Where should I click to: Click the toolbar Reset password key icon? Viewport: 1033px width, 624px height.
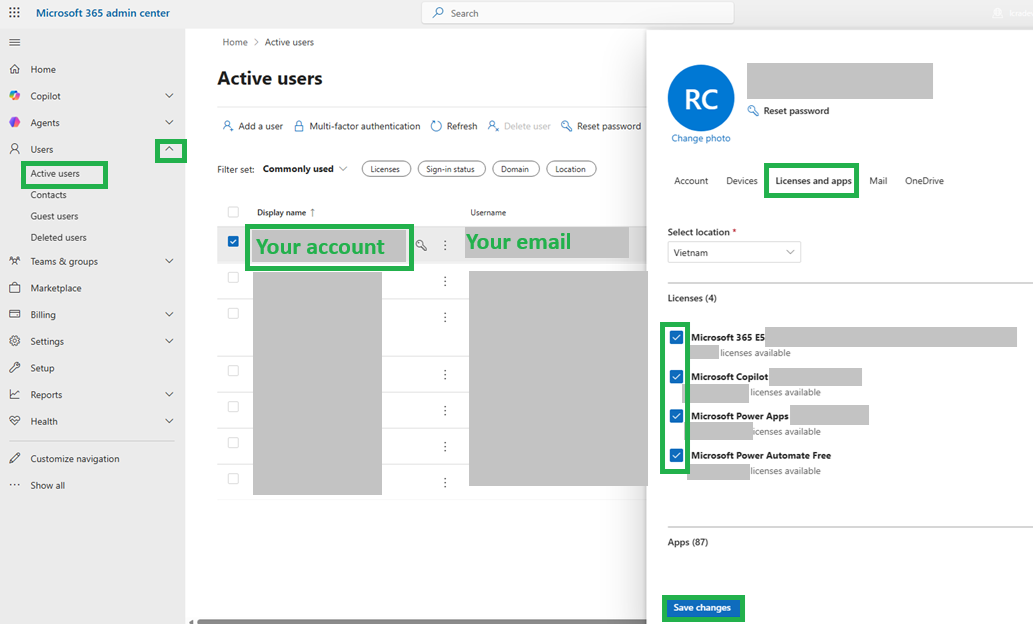coord(566,126)
